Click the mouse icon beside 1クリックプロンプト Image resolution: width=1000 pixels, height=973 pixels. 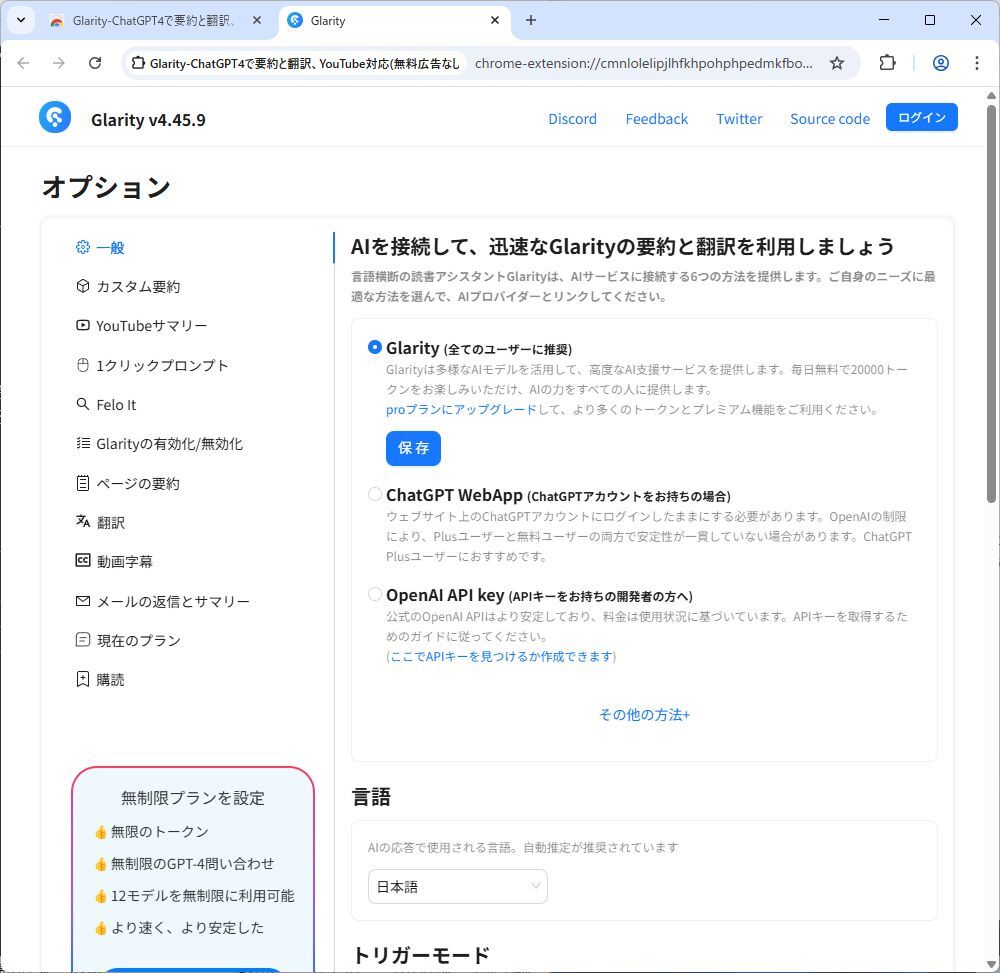(x=82, y=365)
